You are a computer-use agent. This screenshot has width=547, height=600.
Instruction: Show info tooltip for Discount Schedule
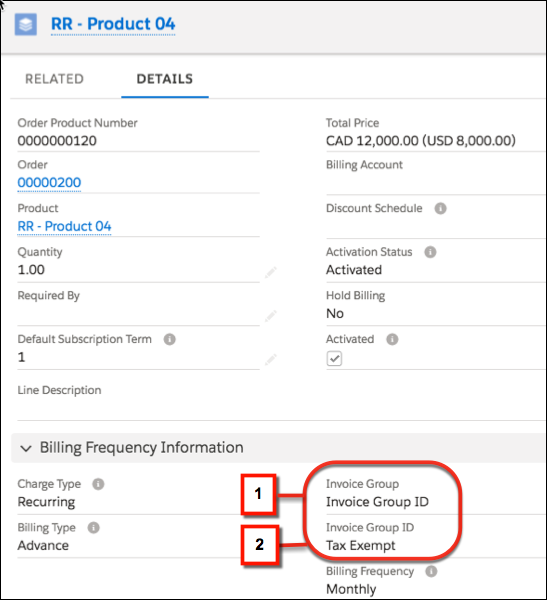pos(440,209)
